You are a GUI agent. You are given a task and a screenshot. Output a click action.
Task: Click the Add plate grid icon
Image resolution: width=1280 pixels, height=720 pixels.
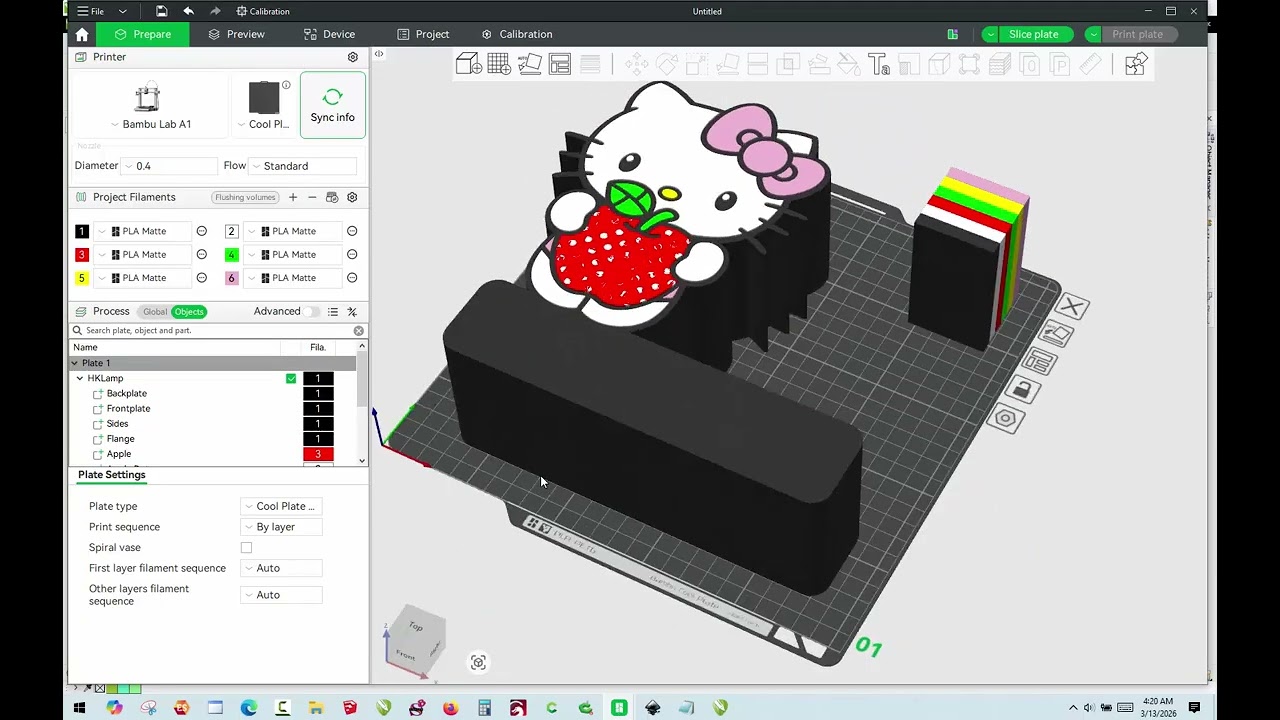point(498,65)
